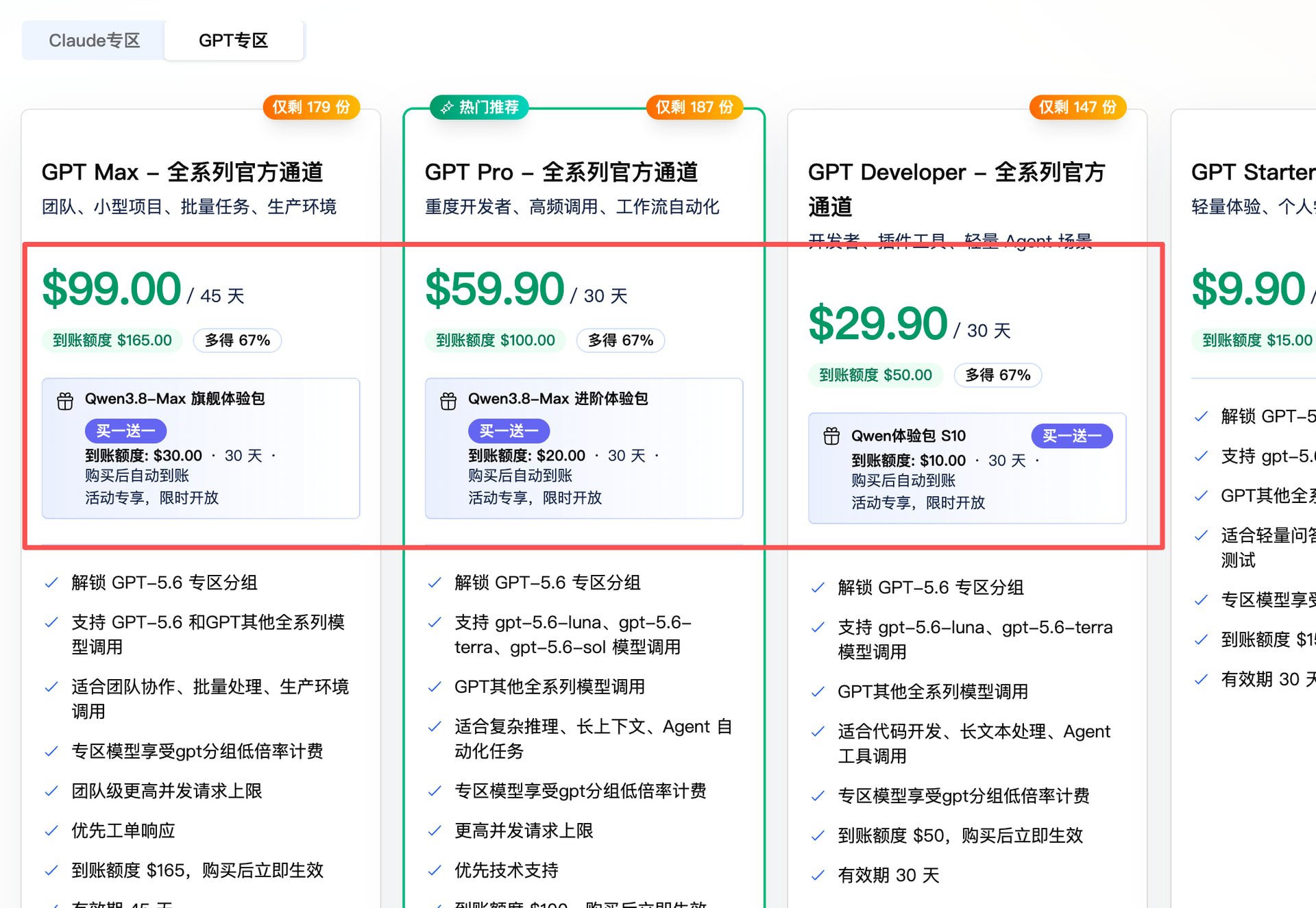Image resolution: width=1316 pixels, height=908 pixels.
Task: Click the $9.90 price of GPT Starter
Action: click(x=1249, y=289)
